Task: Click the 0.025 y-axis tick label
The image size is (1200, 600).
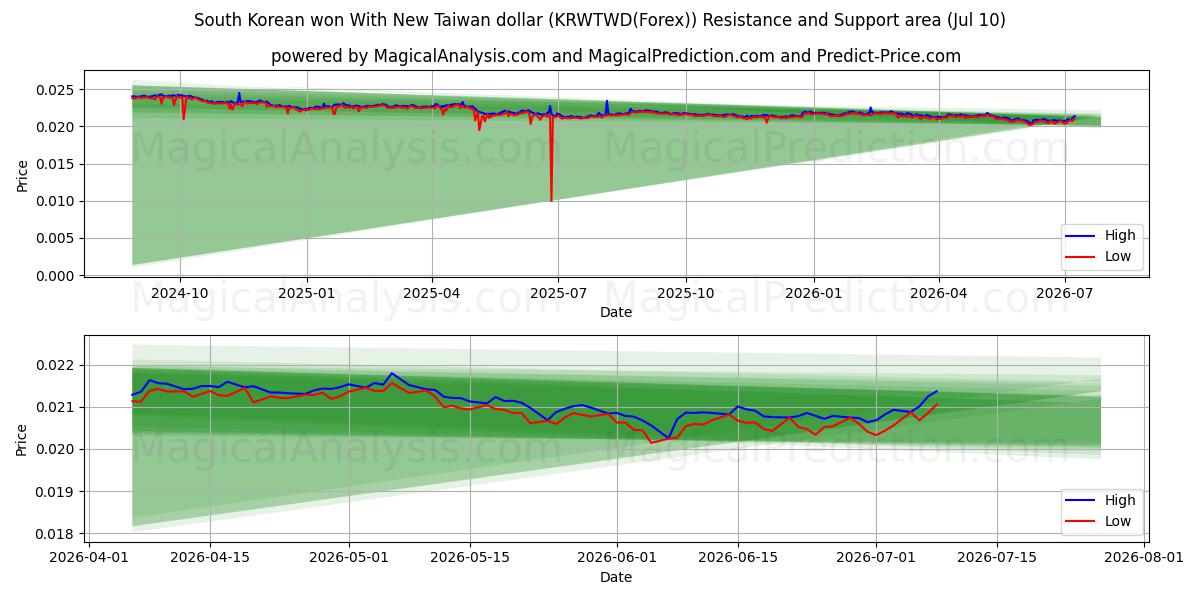Action: 56,90
